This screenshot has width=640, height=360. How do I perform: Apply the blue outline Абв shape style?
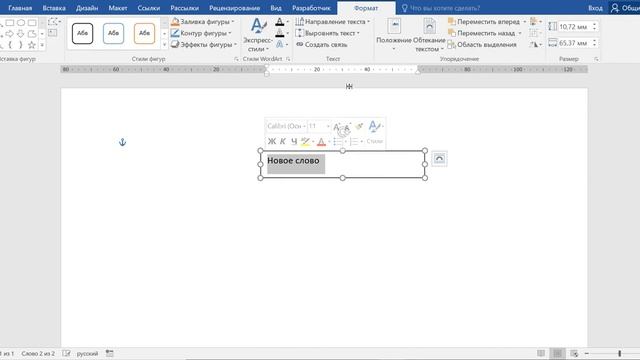pos(113,33)
